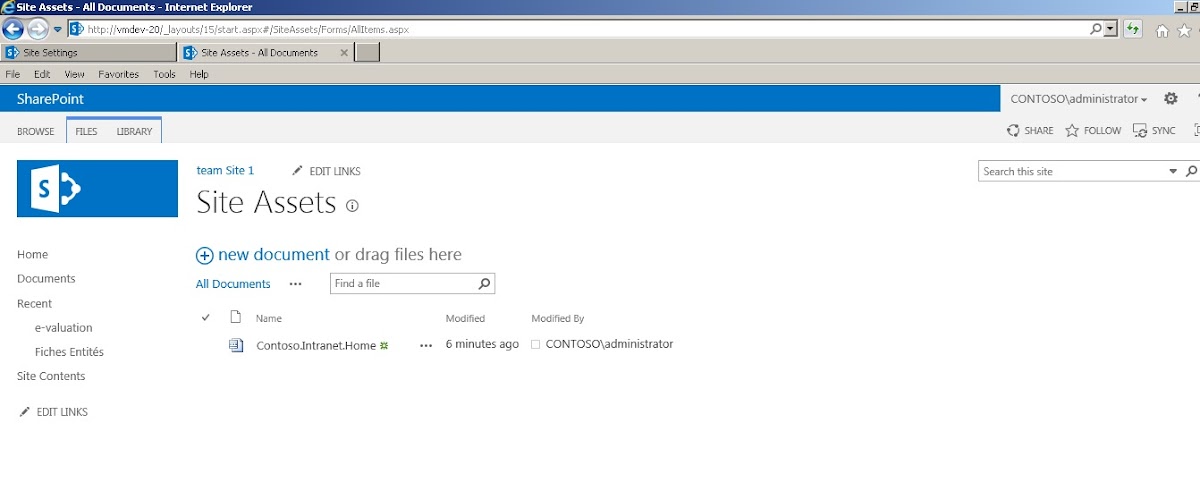Open a new blank browser tab
Screen dimensions: 1200x482
pos(368,53)
